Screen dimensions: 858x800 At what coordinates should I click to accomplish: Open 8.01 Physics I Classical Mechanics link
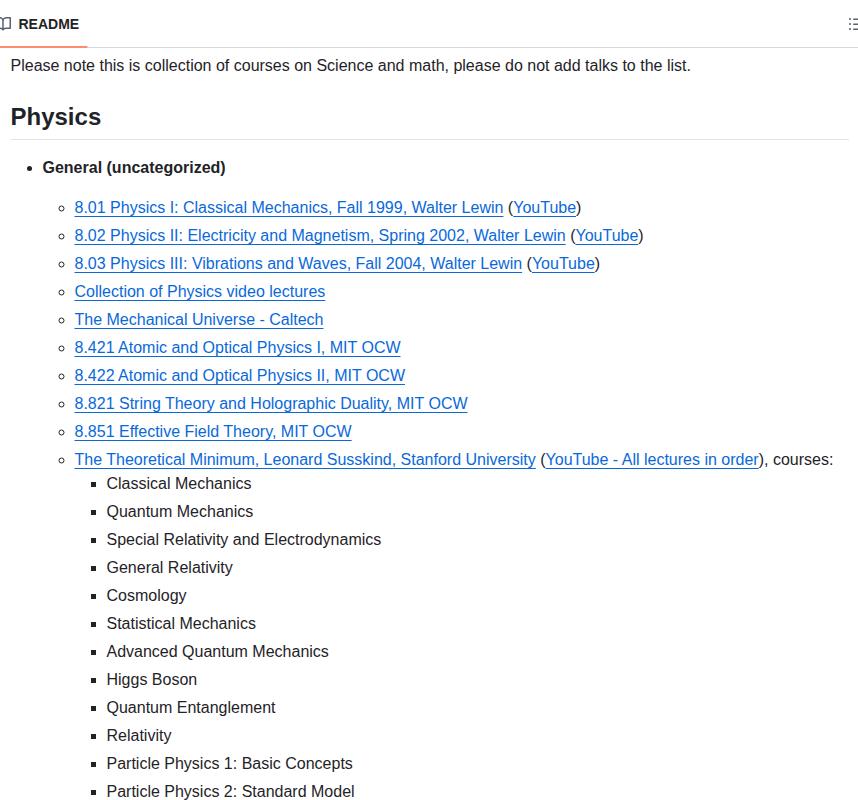[289, 208]
